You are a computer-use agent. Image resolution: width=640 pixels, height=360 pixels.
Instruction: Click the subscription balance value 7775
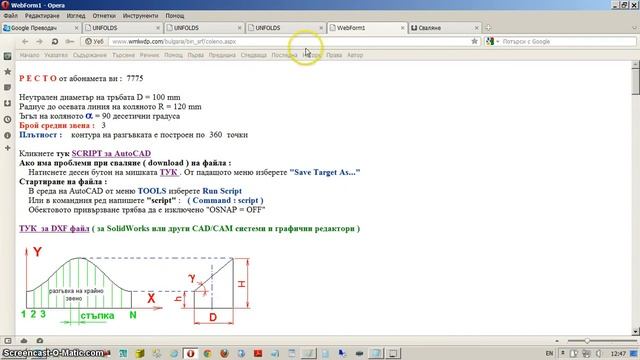tap(135, 78)
